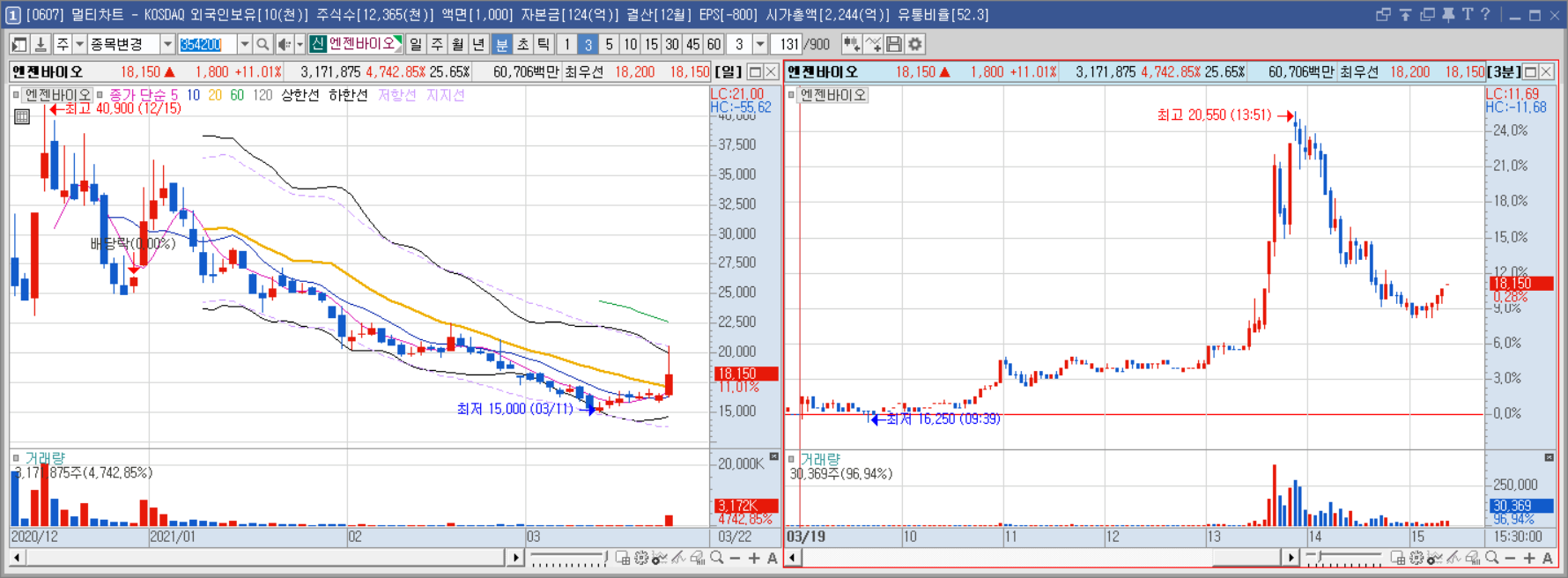Click the A auto-scale icon under 3-minute chart
The height and width of the screenshot is (578, 1568).
click(x=1548, y=558)
